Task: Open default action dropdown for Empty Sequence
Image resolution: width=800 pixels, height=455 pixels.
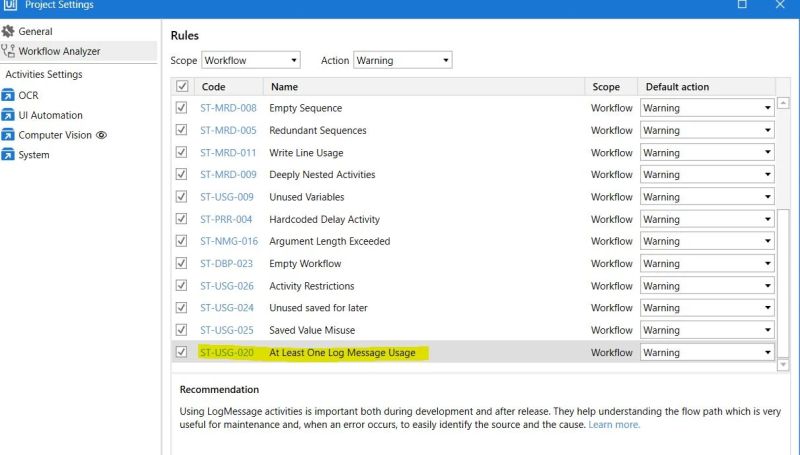Action: click(707, 108)
